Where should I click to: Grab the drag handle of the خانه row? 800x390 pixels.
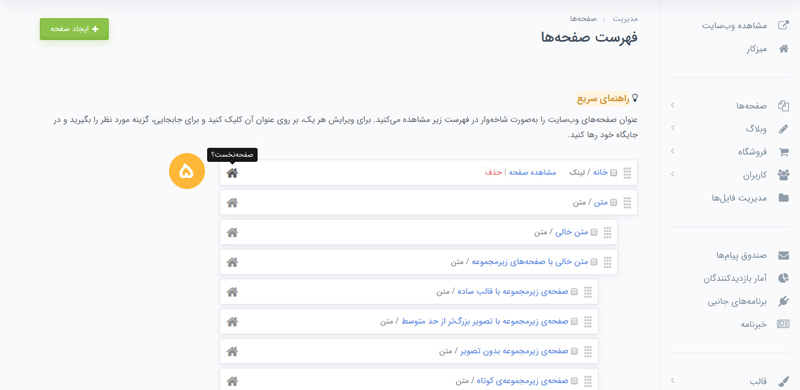click(627, 173)
